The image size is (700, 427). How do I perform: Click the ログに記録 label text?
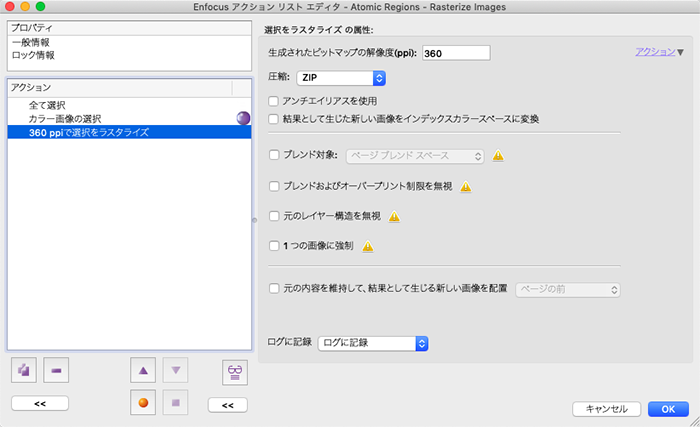pos(290,342)
